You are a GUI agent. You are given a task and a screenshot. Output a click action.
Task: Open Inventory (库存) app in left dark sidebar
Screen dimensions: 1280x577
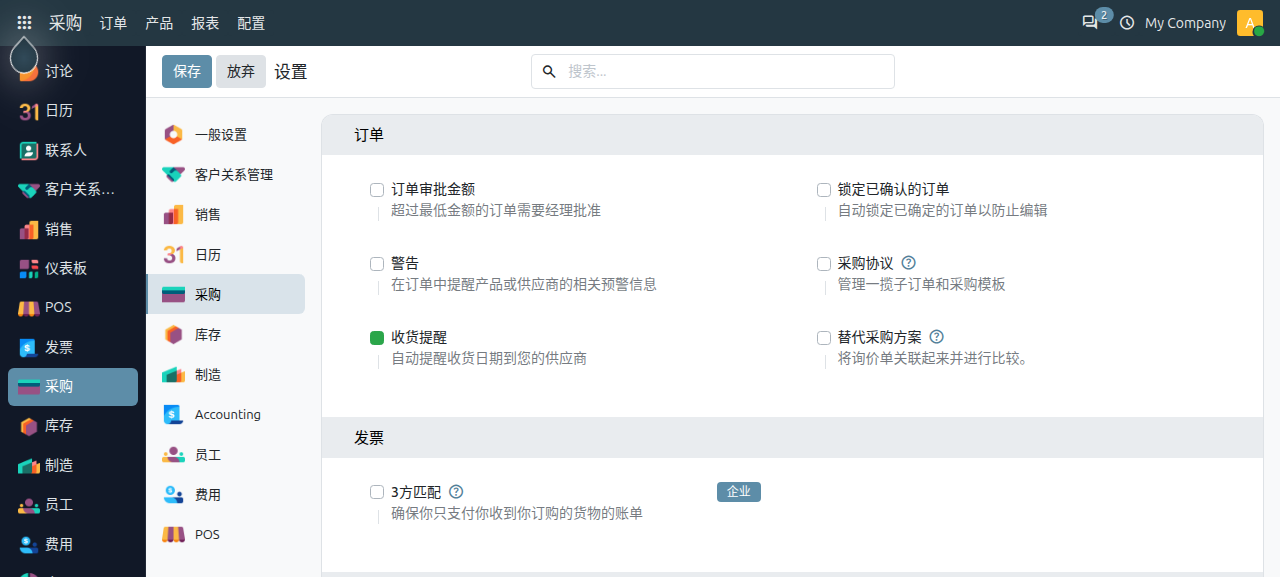pos(73,426)
